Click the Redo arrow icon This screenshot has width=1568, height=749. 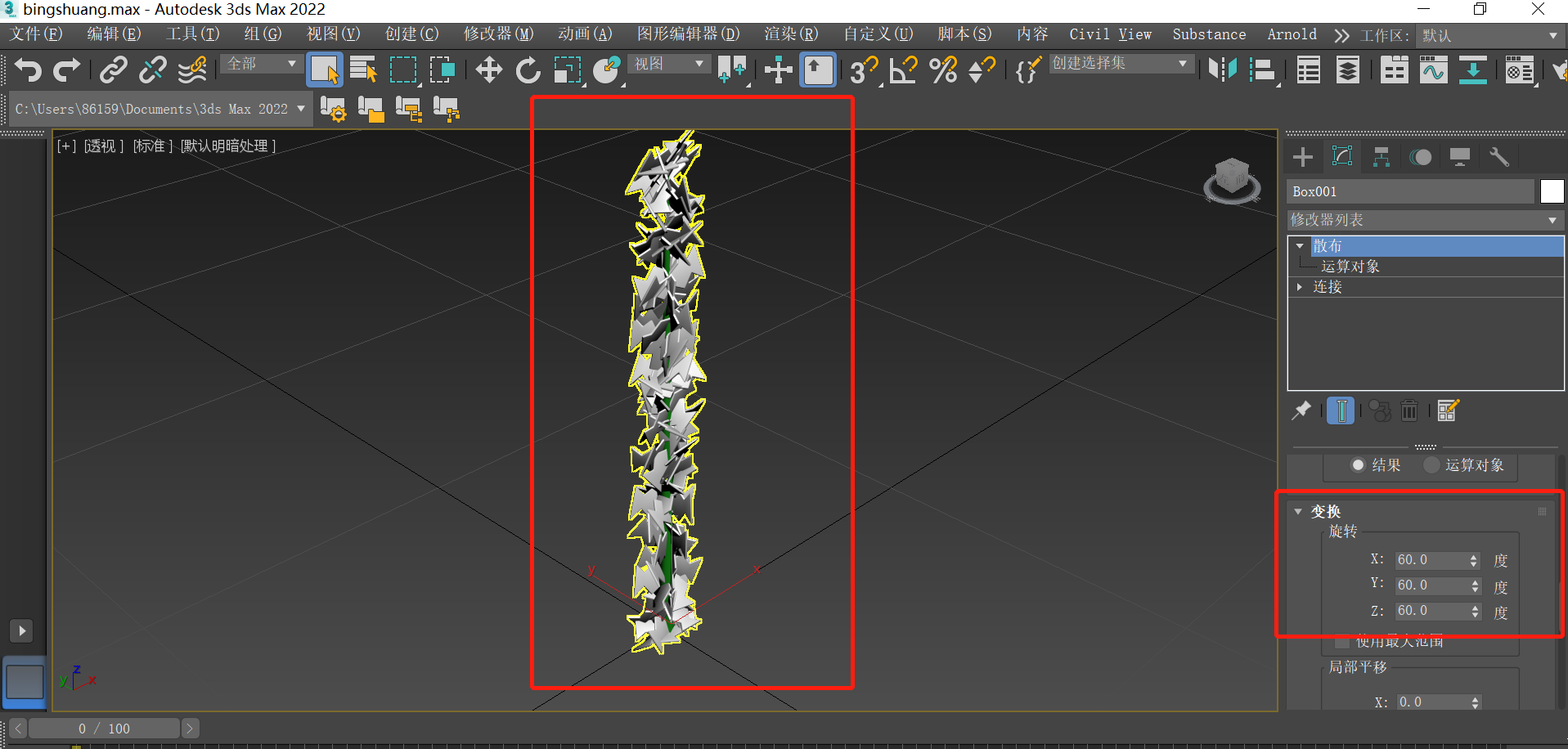click(67, 70)
